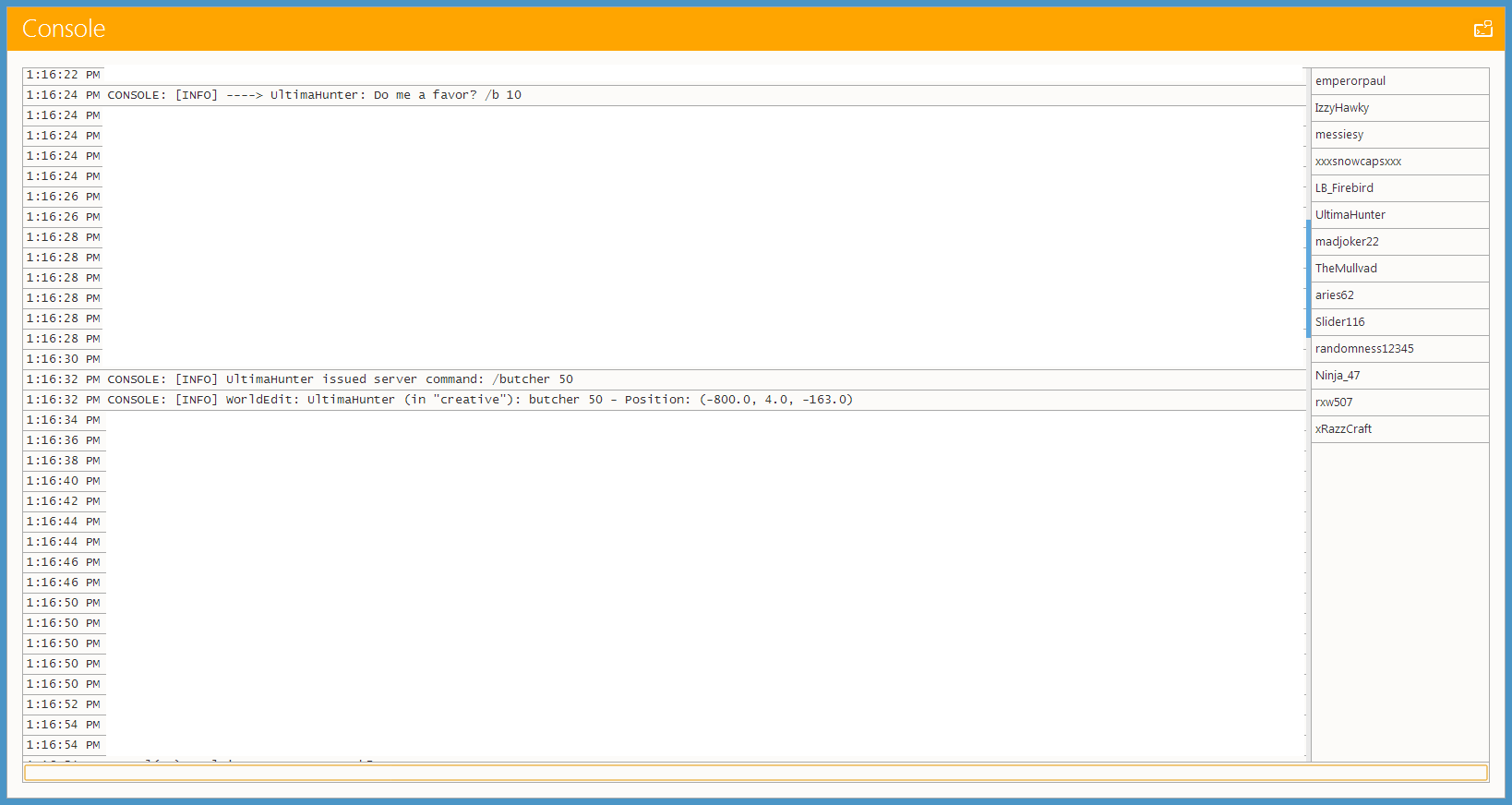The height and width of the screenshot is (805, 1512).
Task: Click the Console title in the header
Action: point(64,29)
